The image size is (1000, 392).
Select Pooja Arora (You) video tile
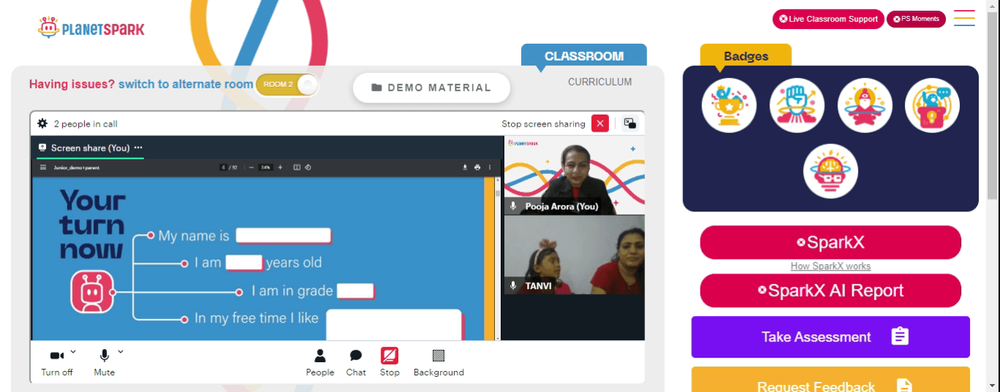coord(574,175)
